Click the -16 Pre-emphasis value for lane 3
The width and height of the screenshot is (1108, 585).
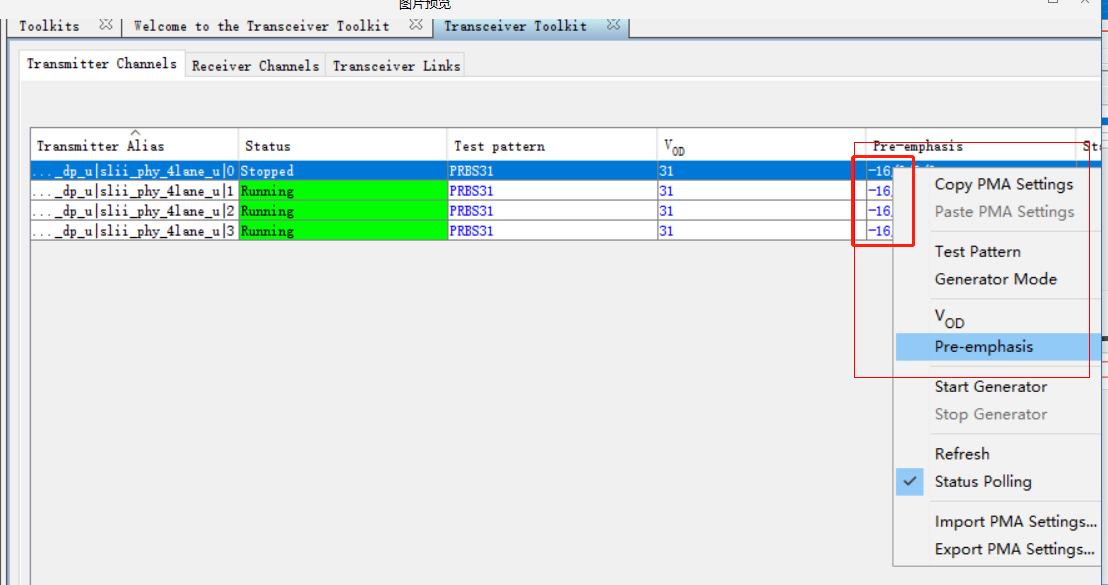878,231
